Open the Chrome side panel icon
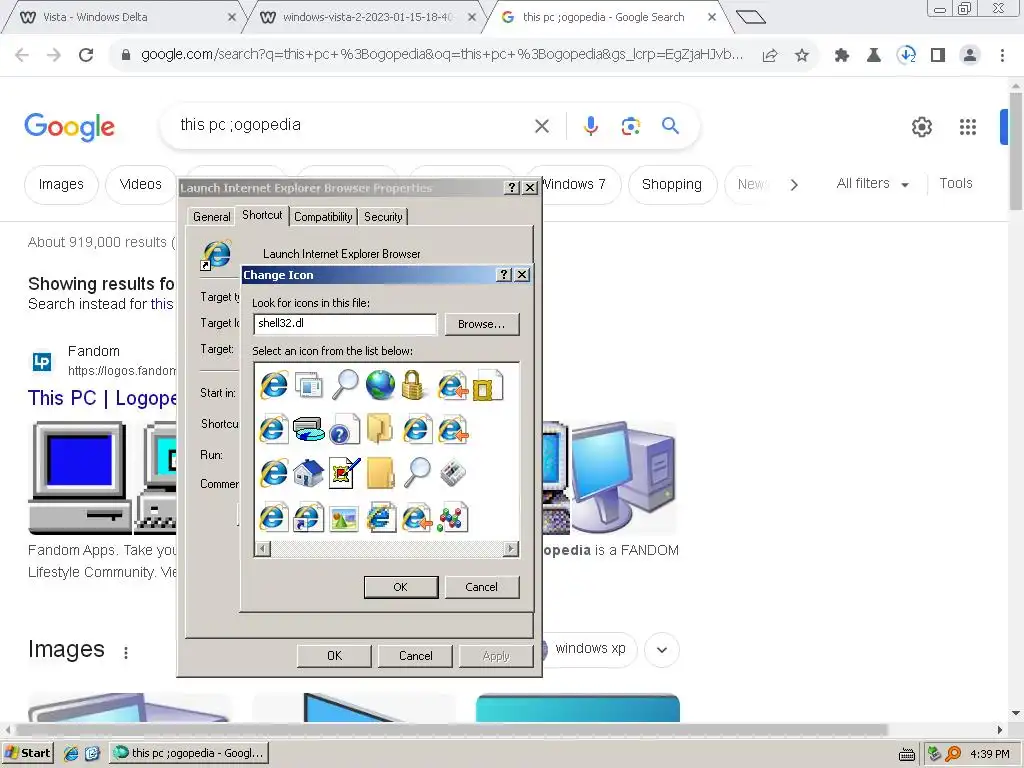 [x=938, y=55]
